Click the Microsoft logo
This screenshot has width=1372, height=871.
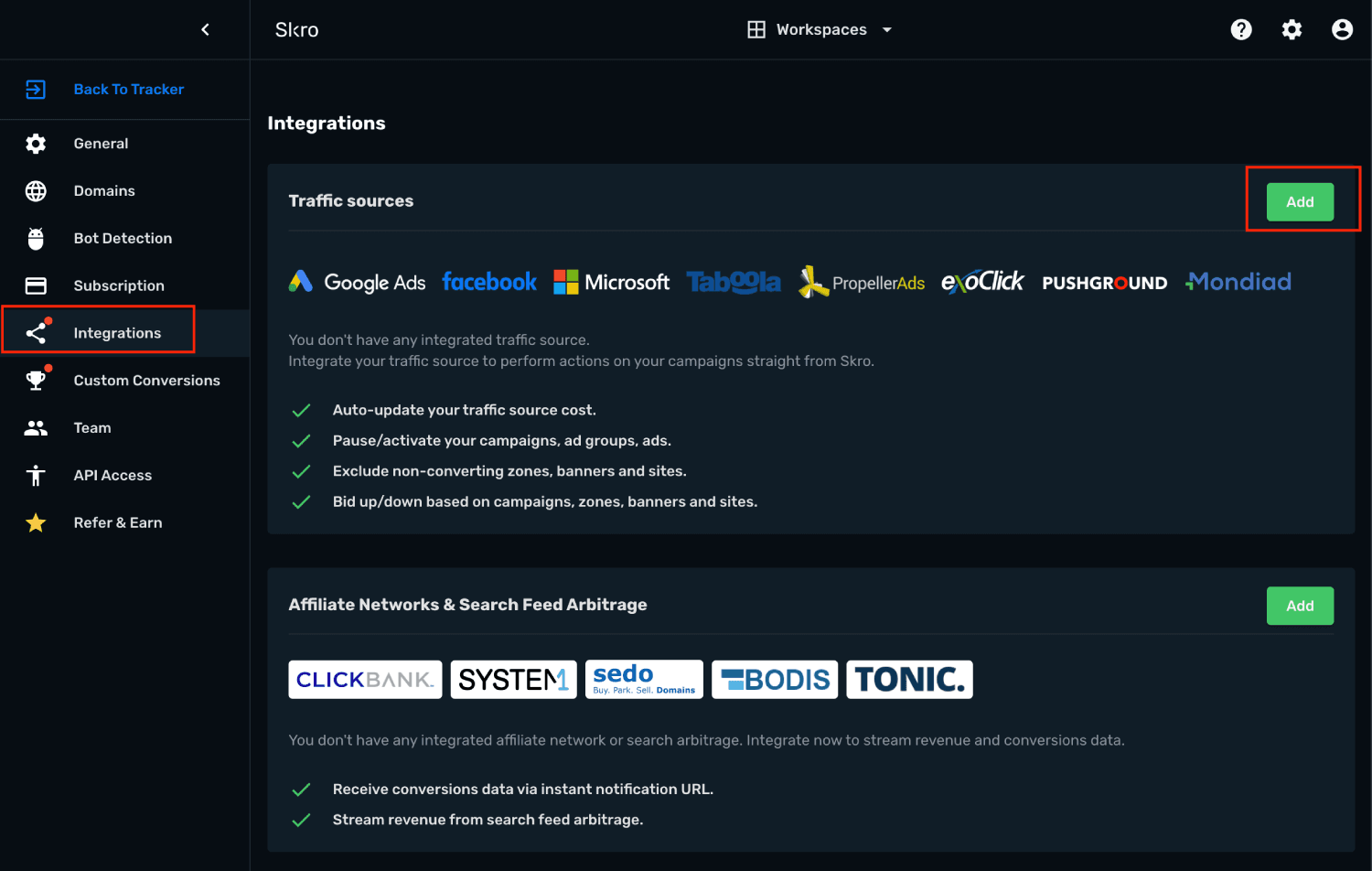(611, 282)
